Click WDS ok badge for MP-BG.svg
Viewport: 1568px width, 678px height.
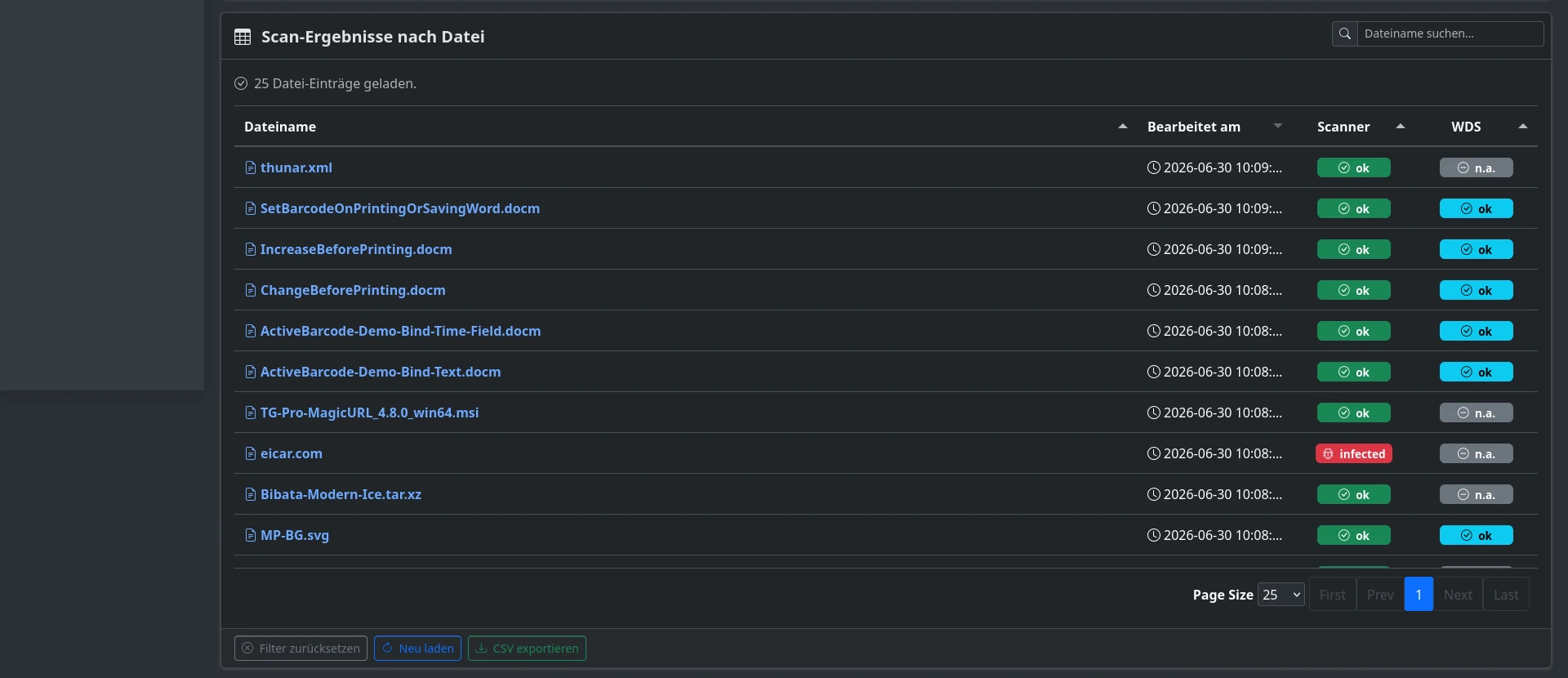(1477, 535)
